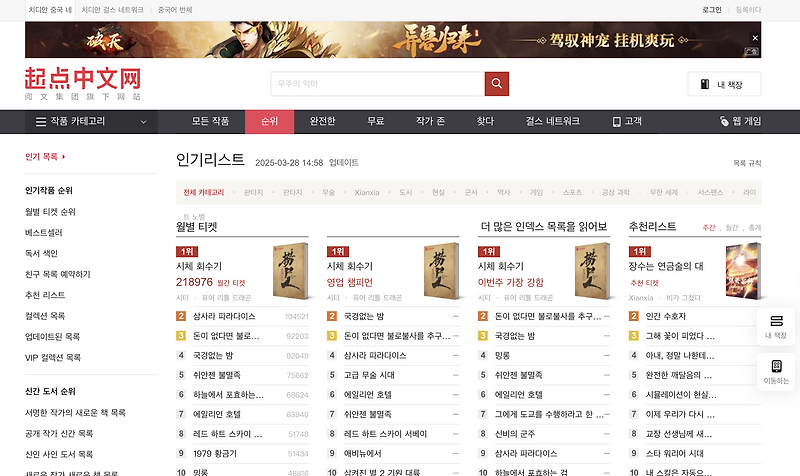Click floating 이동하는 mobile side icon
800x476 pixels.
[776, 372]
